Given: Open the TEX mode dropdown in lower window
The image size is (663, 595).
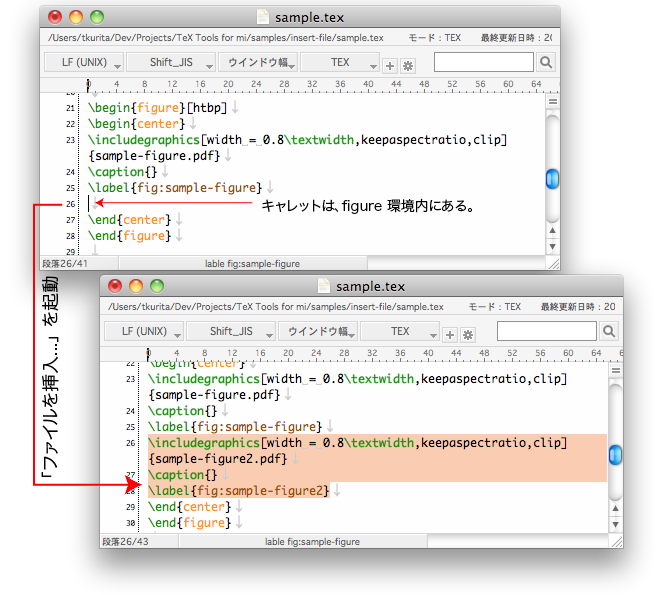Looking at the screenshot, I should (401, 332).
